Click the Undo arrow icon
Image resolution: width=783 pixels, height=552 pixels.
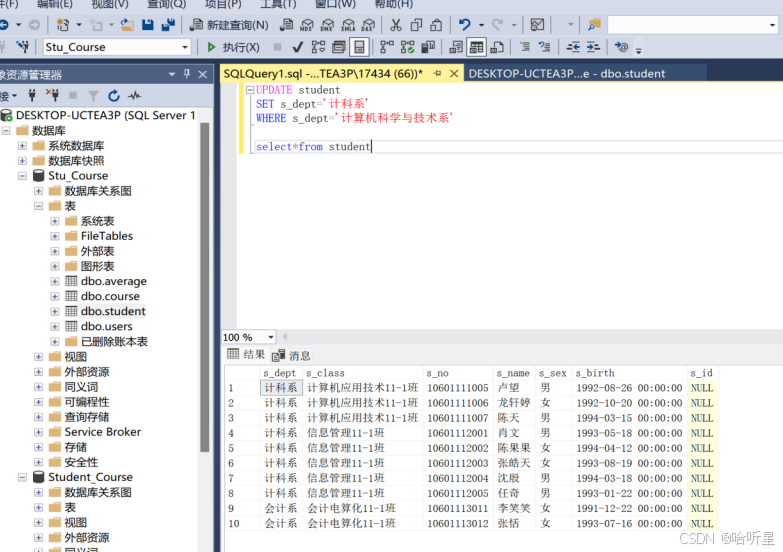pyautogui.click(x=464, y=24)
